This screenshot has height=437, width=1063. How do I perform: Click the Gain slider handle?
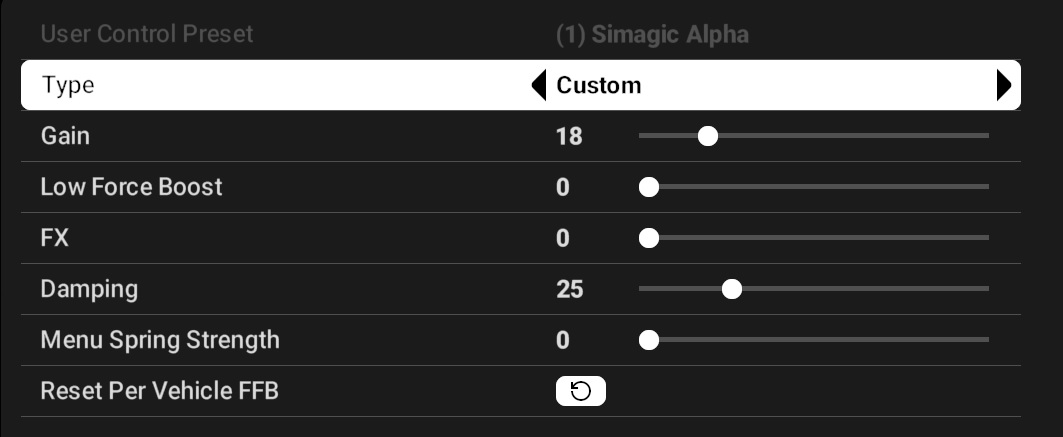708,136
